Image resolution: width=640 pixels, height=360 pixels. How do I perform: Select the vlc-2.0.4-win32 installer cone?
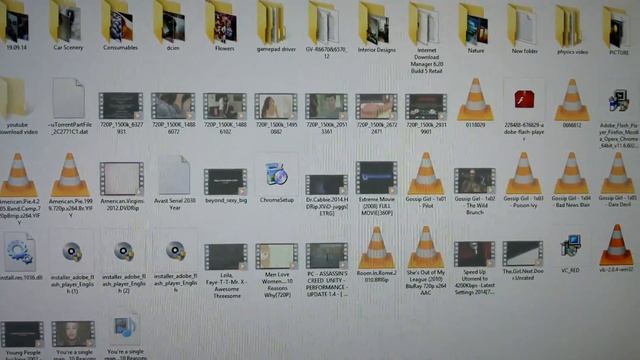[617, 245]
